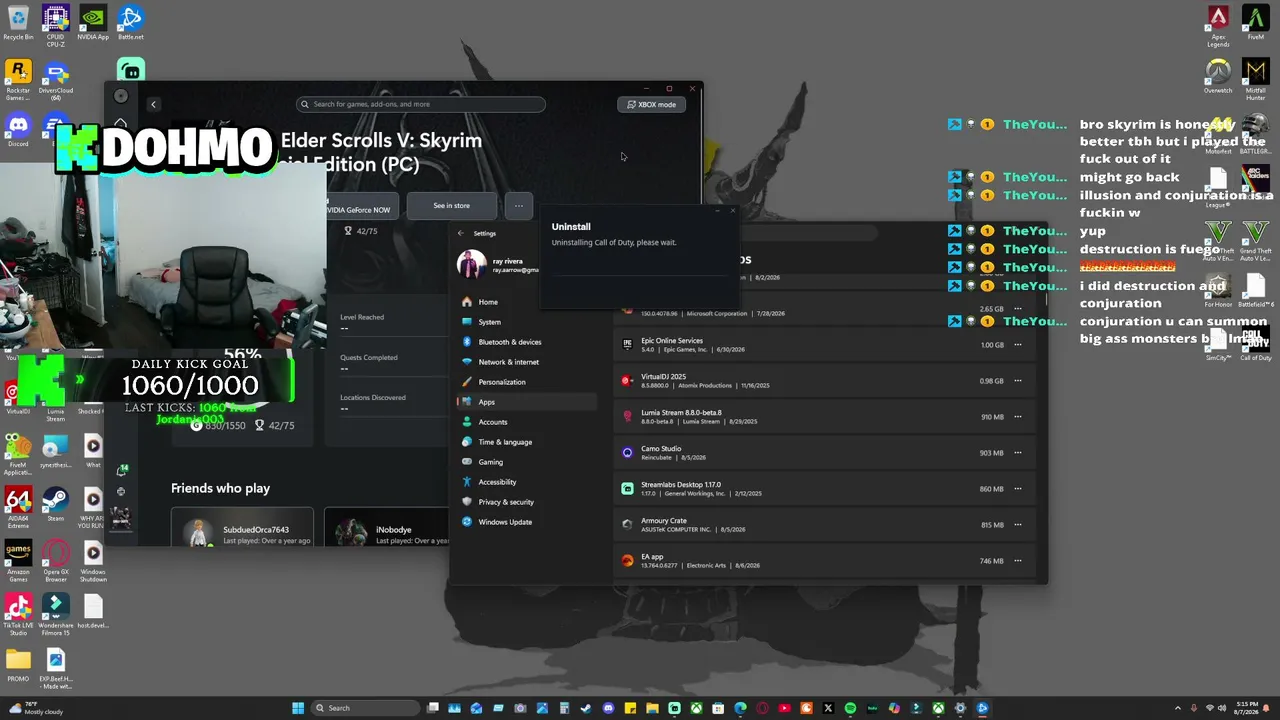Open options menu for Armoury Crate

[1018, 525]
